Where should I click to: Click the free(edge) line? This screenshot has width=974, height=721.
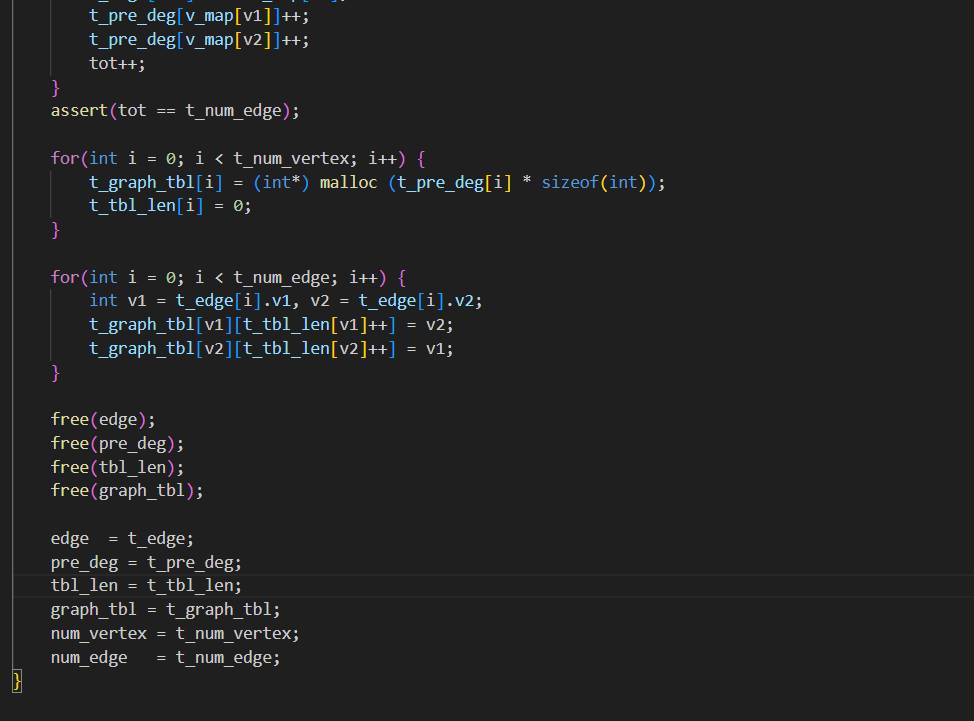[103, 419]
